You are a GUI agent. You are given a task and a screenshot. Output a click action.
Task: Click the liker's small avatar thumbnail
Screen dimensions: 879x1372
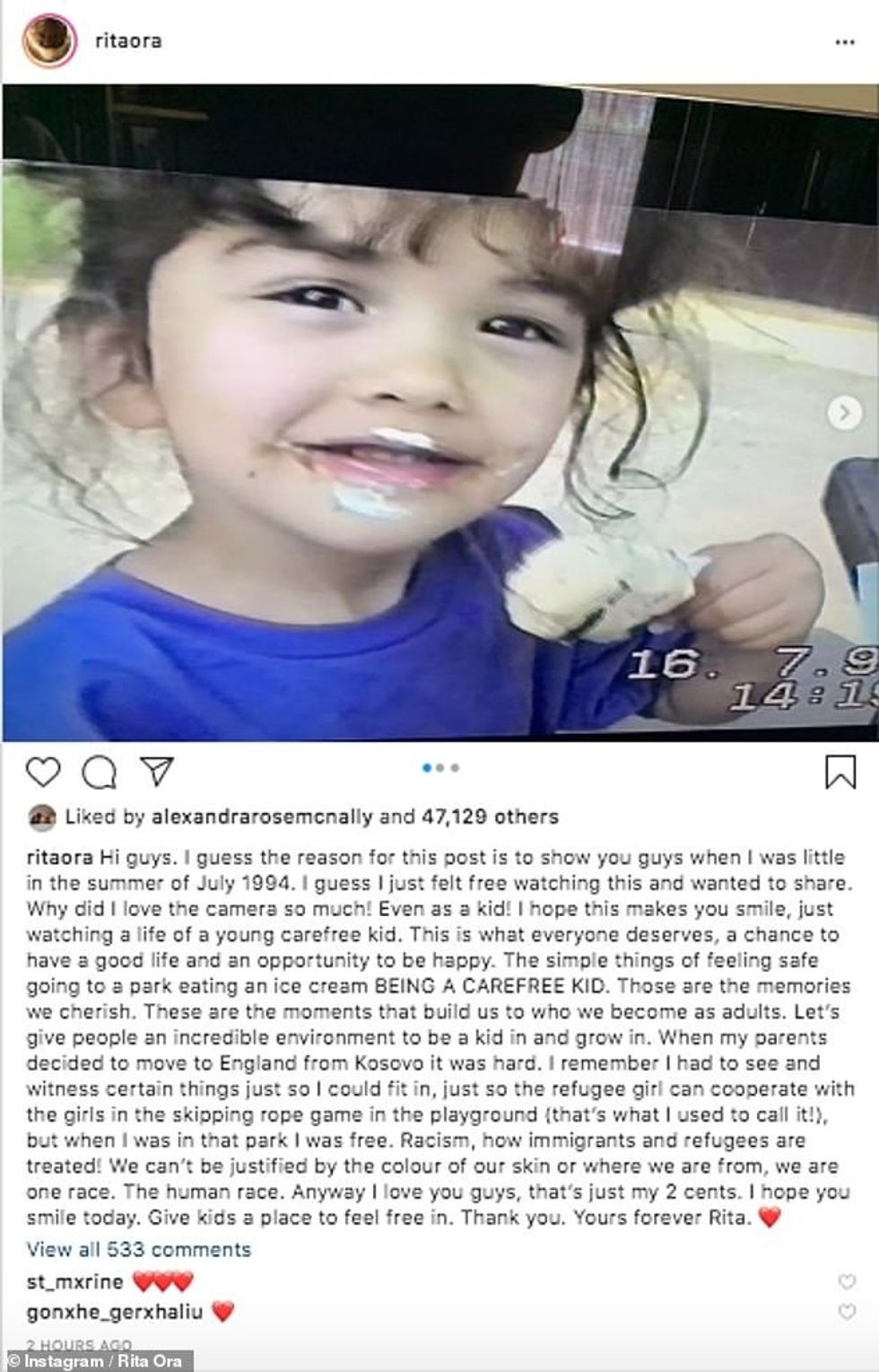[41, 817]
